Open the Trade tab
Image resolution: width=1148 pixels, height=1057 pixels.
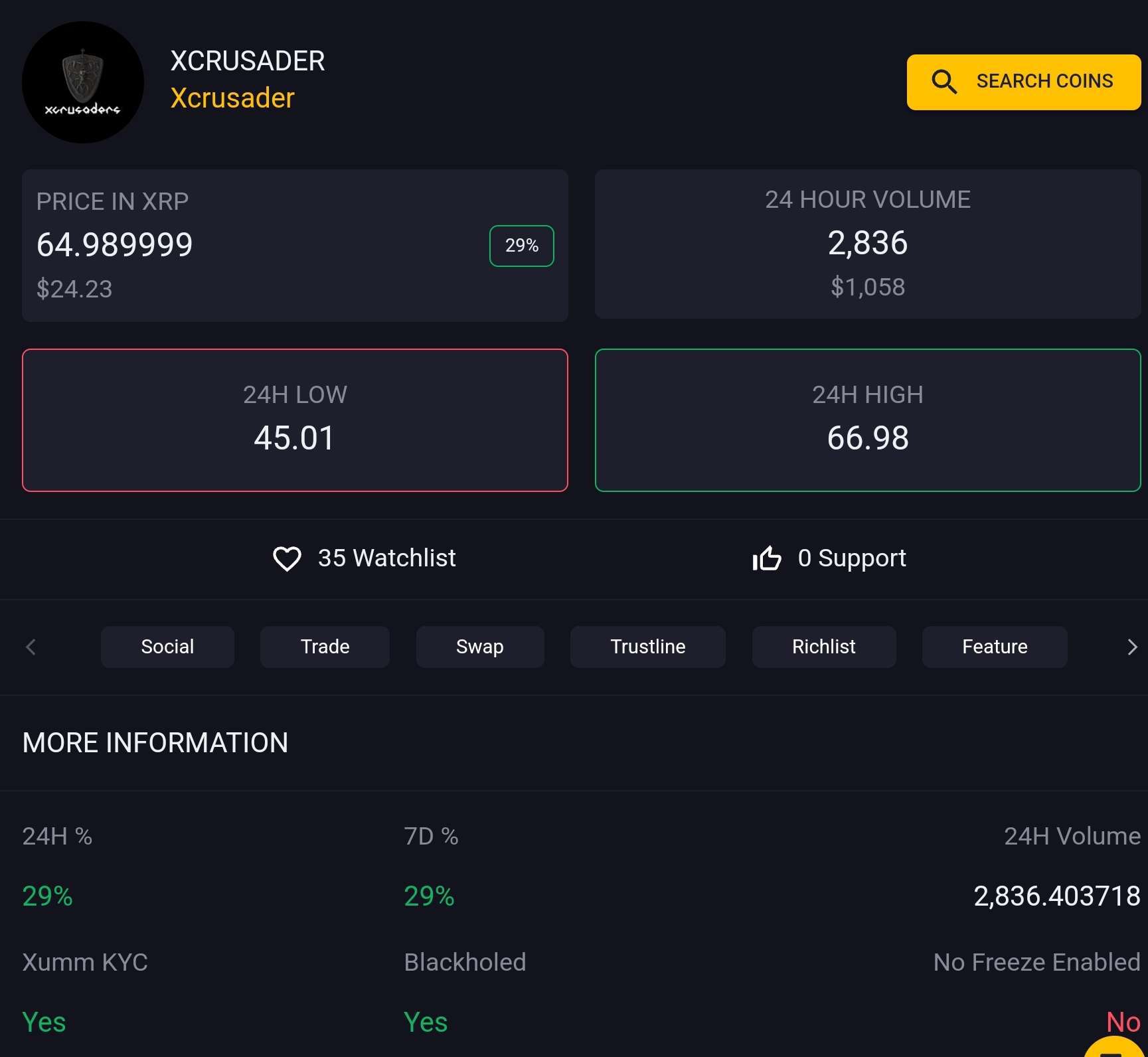coord(325,647)
